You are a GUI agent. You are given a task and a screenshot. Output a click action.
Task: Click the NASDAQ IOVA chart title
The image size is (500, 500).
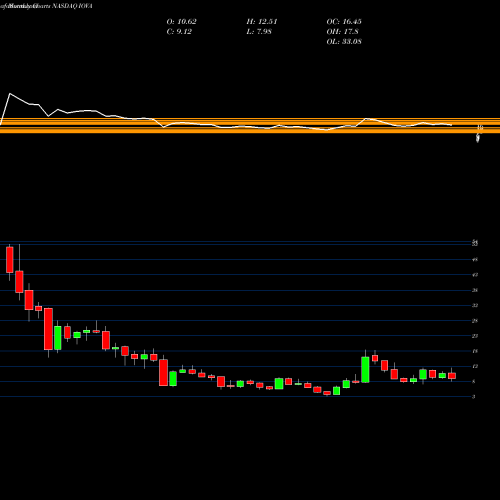pos(46,6)
